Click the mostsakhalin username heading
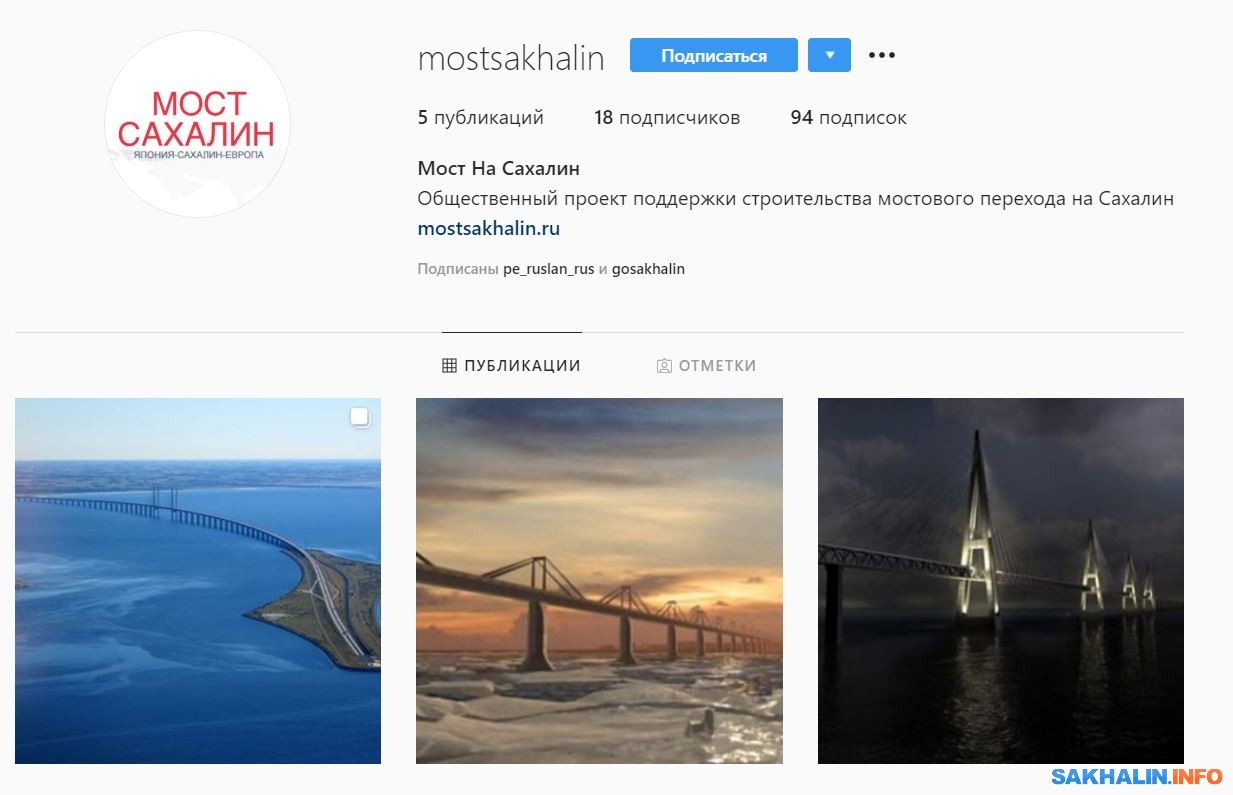Screen dimensions: 1233x795 (x=511, y=58)
